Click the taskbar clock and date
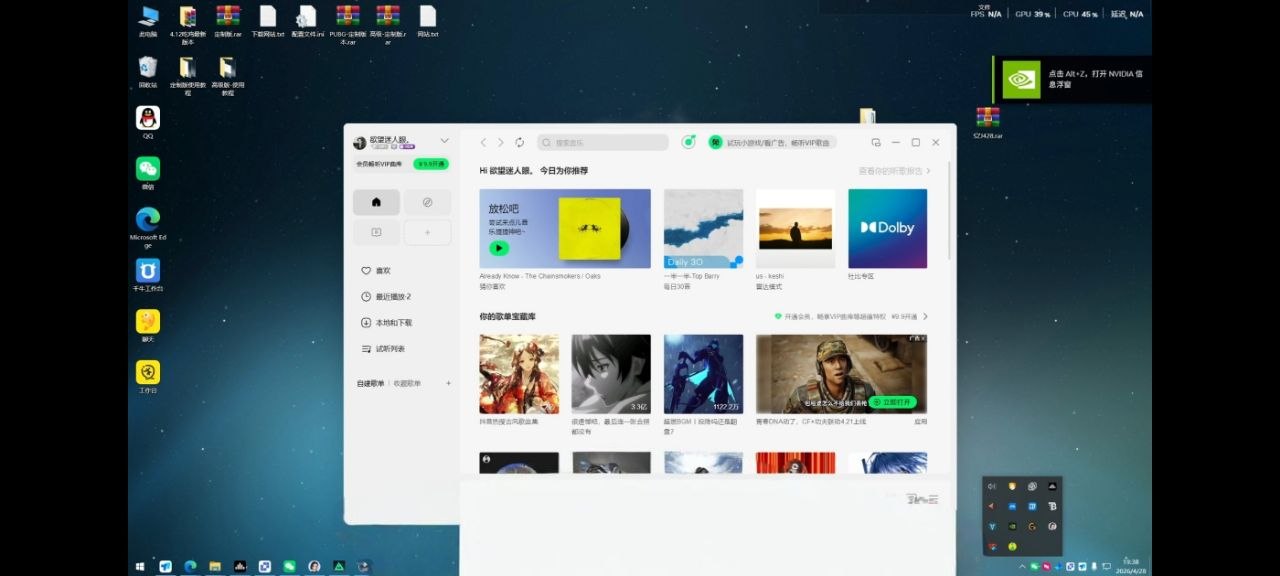Image resolution: width=1280 pixels, height=576 pixels. tap(1131, 566)
